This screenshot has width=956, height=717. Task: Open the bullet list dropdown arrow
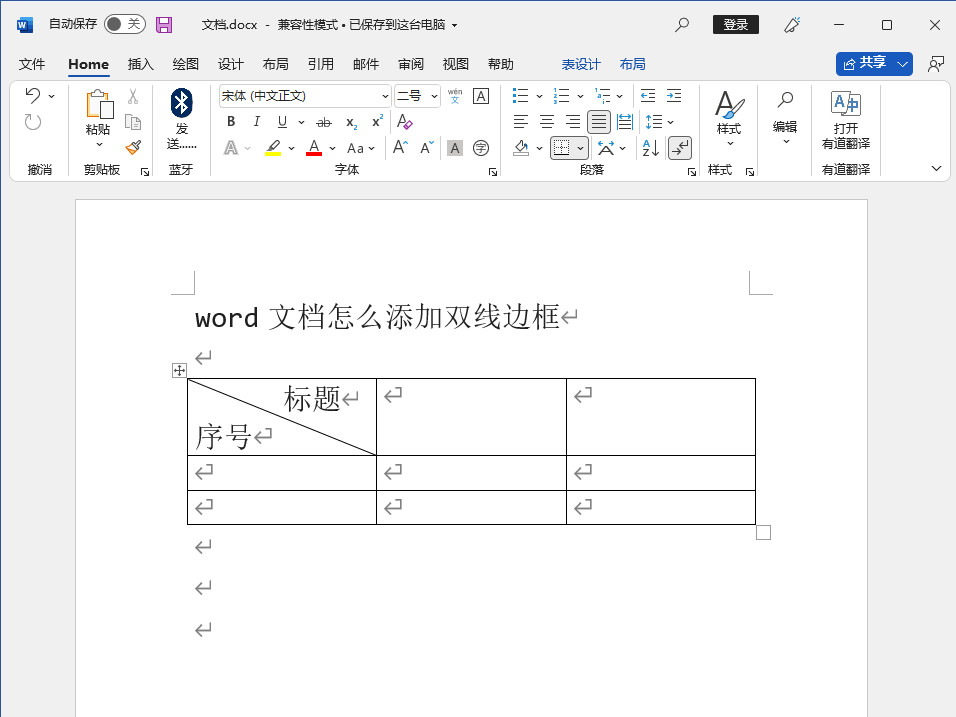[539, 96]
